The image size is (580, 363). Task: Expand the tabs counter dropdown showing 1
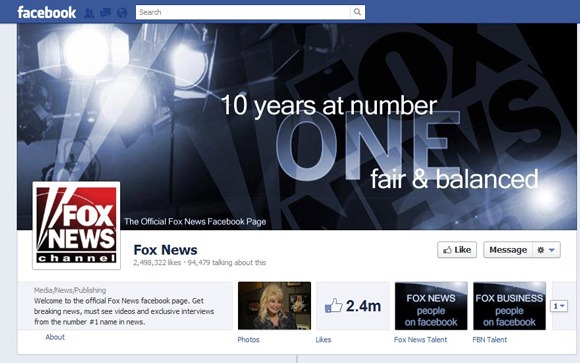(559, 306)
